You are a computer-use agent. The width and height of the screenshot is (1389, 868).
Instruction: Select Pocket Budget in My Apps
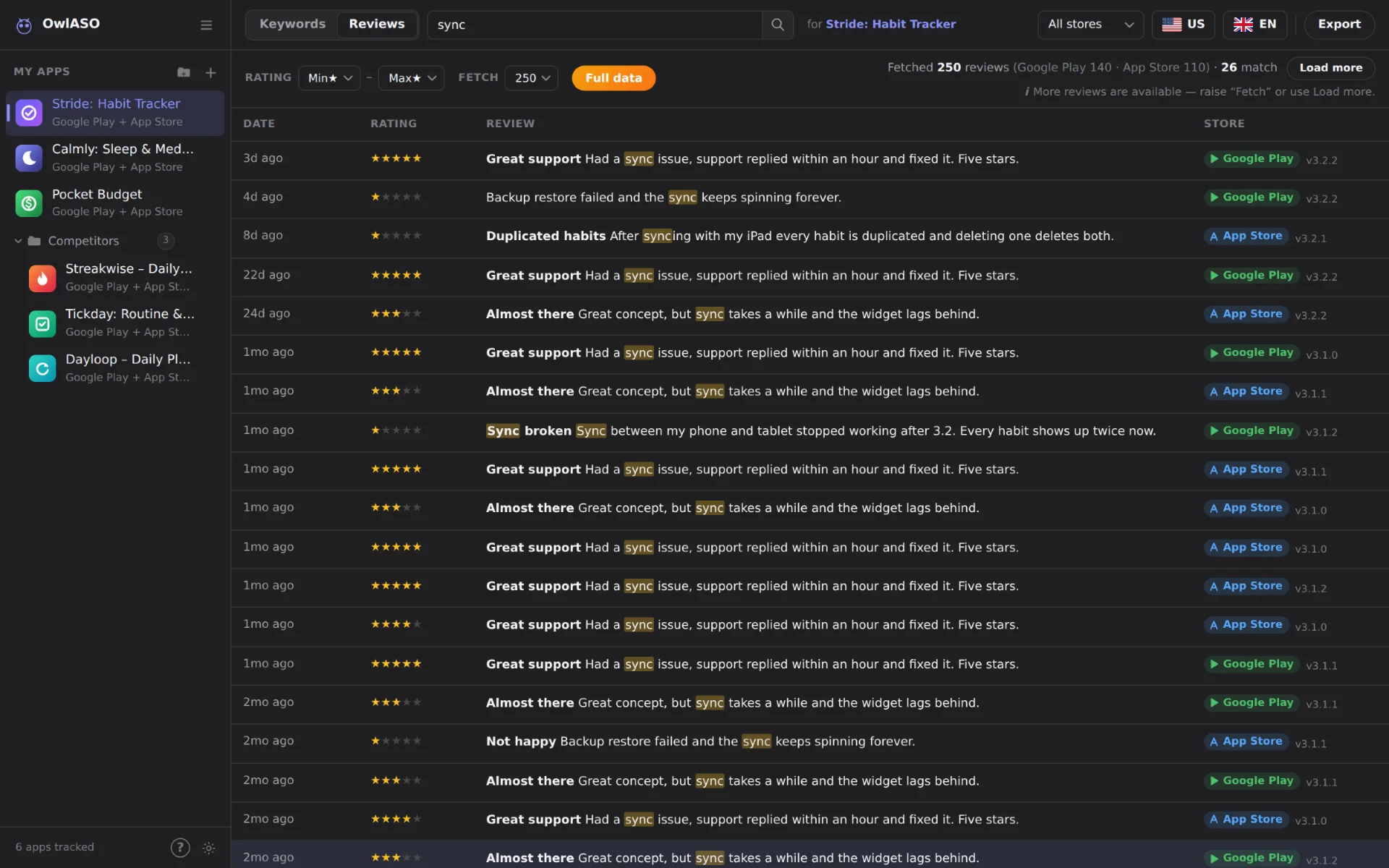pyautogui.click(x=115, y=203)
